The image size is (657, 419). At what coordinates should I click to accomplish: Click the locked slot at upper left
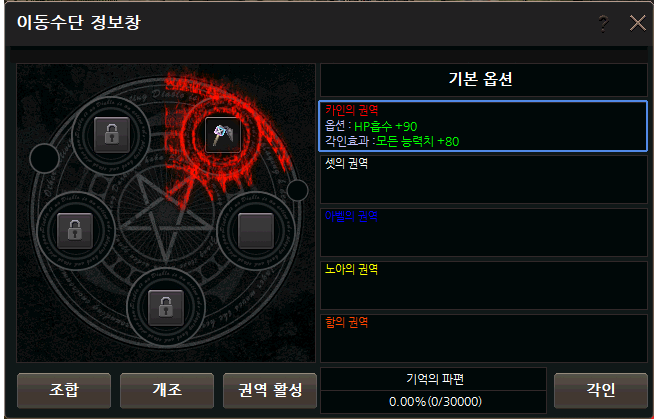[111, 134]
